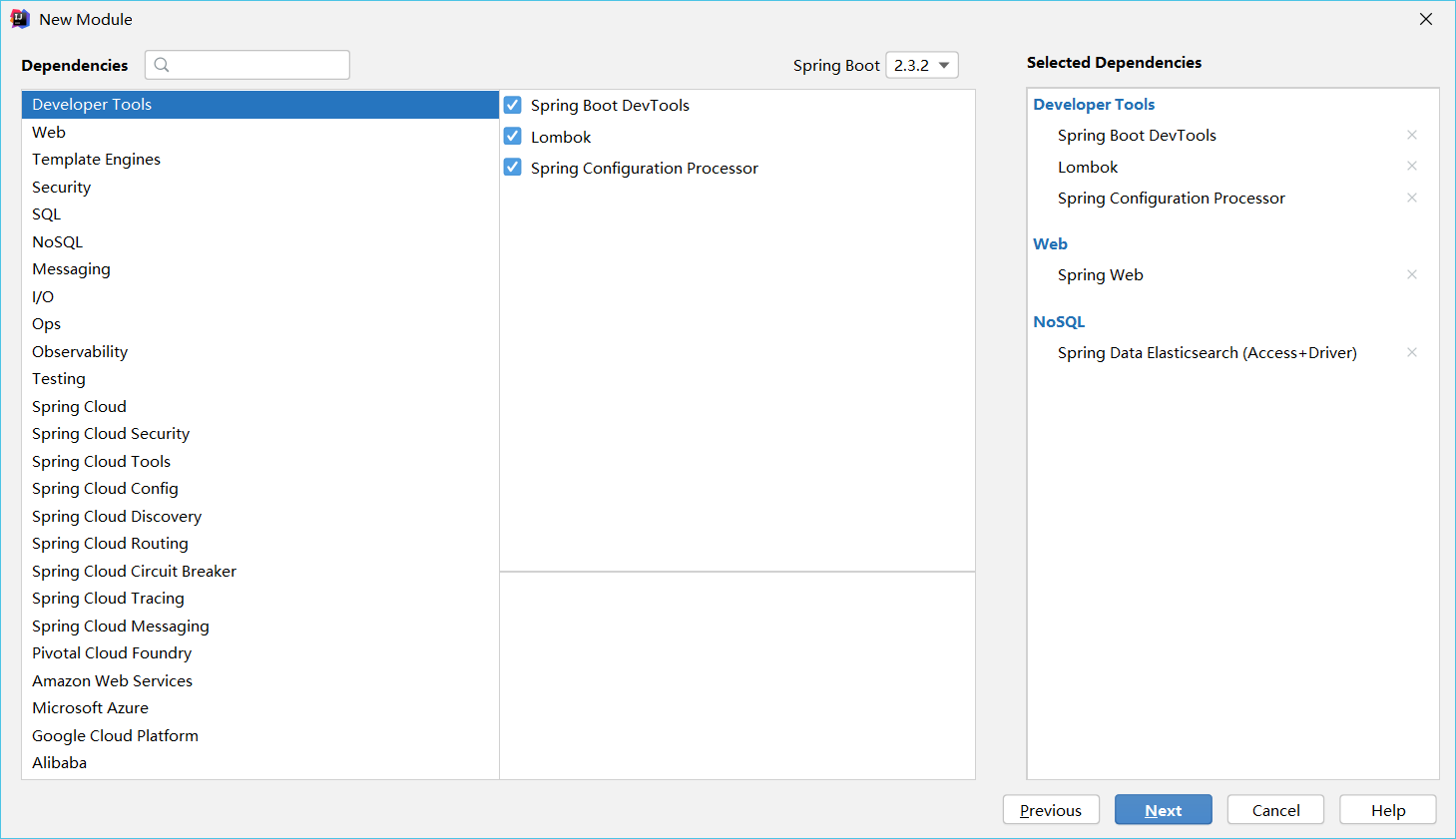Select the I/O category
The width and height of the screenshot is (1456, 839).
click(x=260, y=296)
